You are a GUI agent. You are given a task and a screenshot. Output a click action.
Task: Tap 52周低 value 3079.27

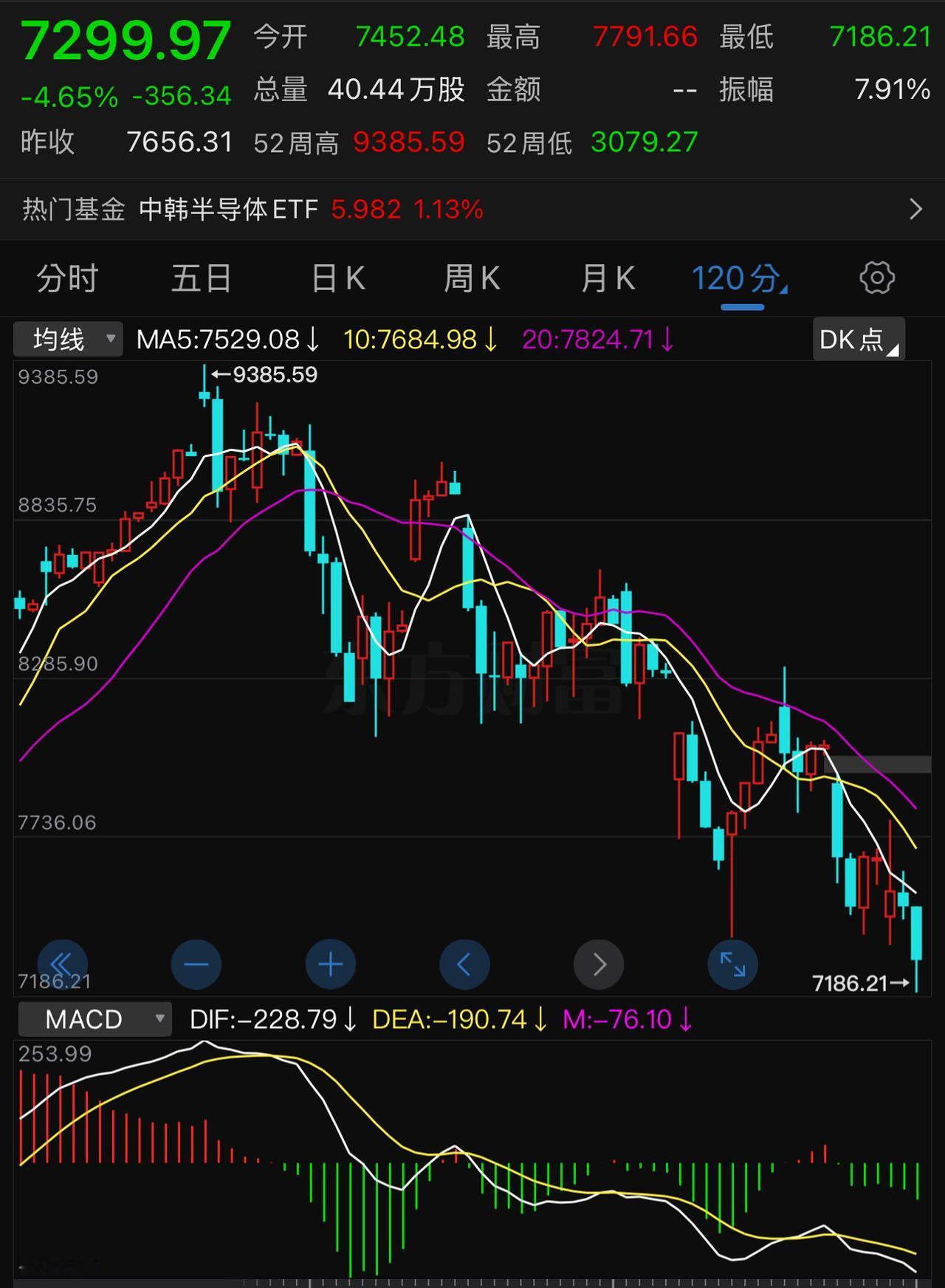tap(644, 142)
